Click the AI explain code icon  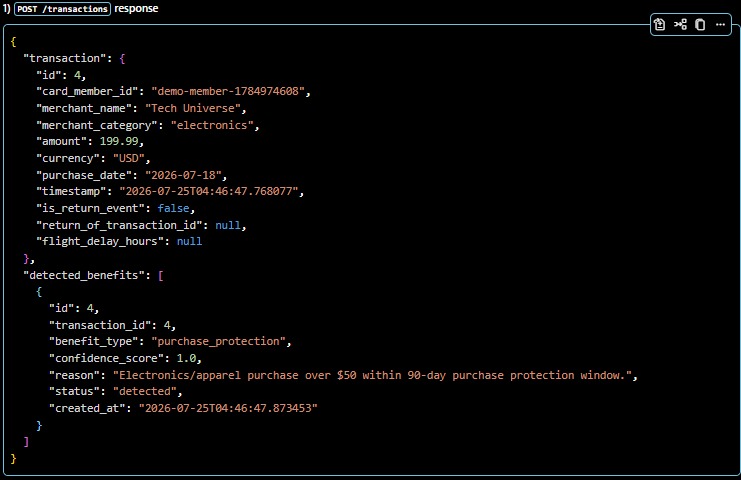[660, 24]
